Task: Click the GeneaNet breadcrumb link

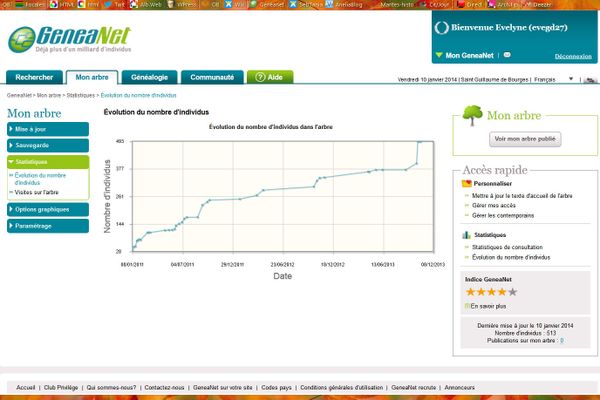Action: point(19,95)
